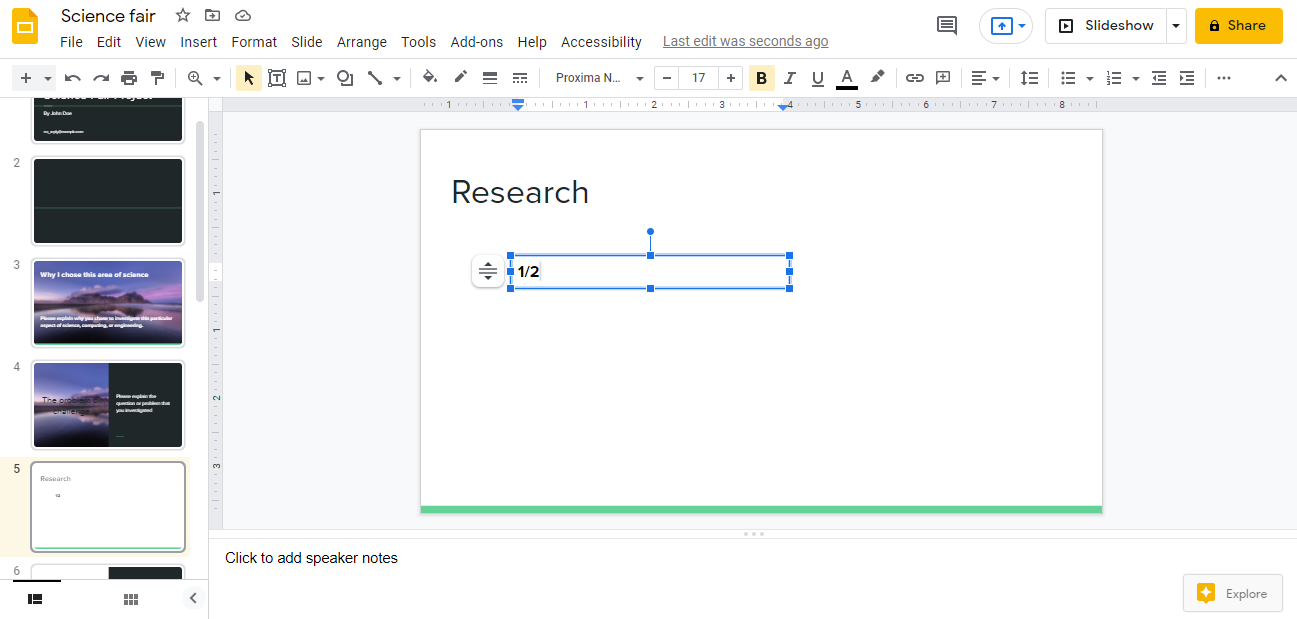The image size is (1297, 619).
Task: Toggle underline formatting
Action: click(x=817, y=77)
